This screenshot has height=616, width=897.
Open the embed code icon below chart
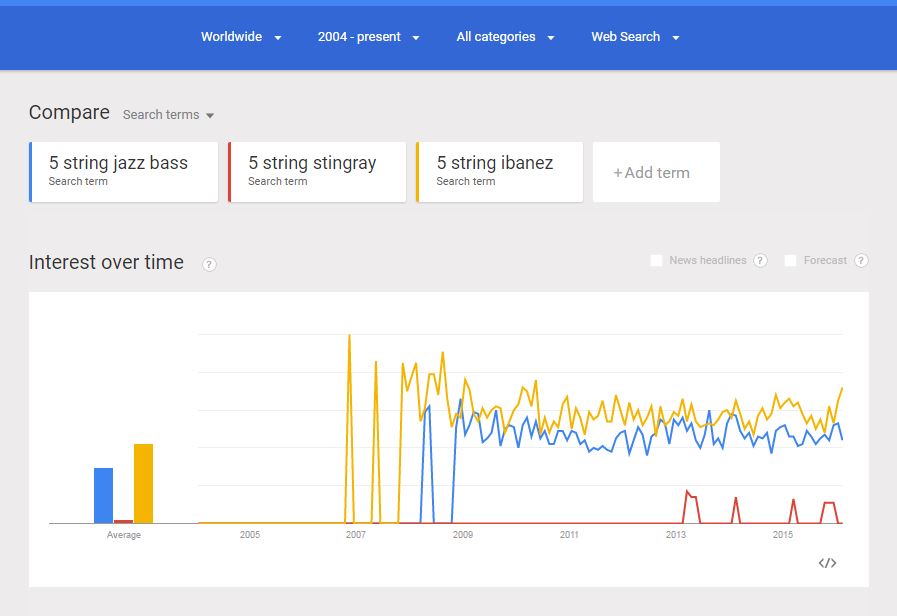[x=827, y=563]
